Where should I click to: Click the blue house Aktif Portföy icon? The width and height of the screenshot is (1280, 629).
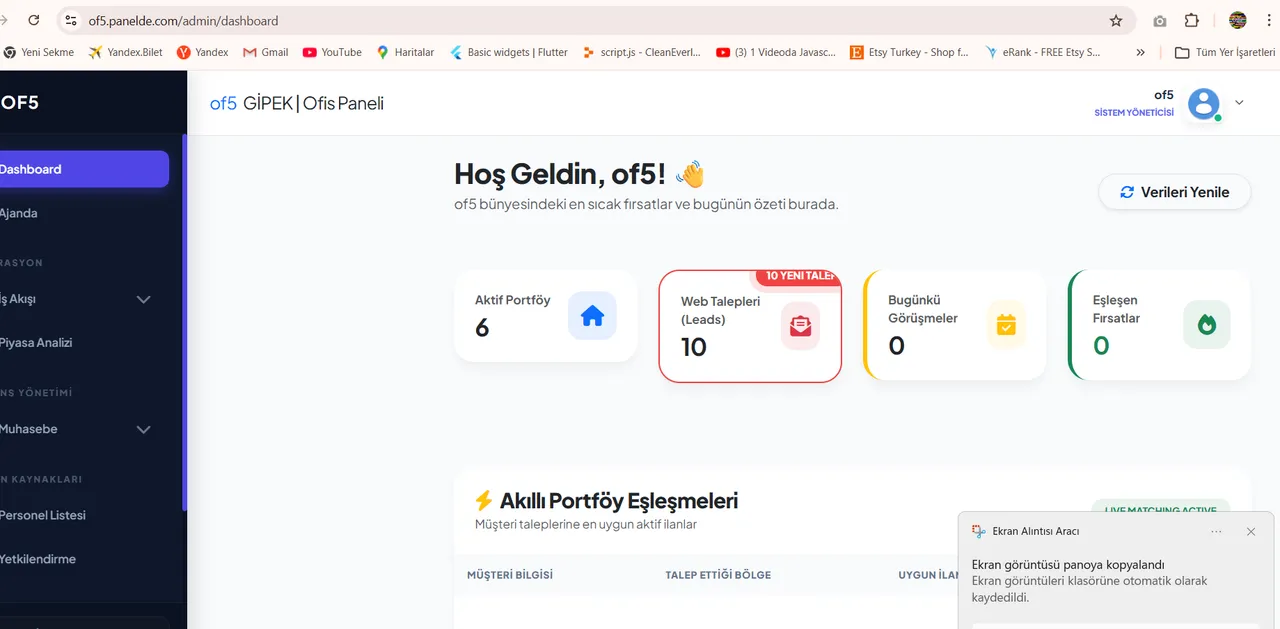[592, 316]
